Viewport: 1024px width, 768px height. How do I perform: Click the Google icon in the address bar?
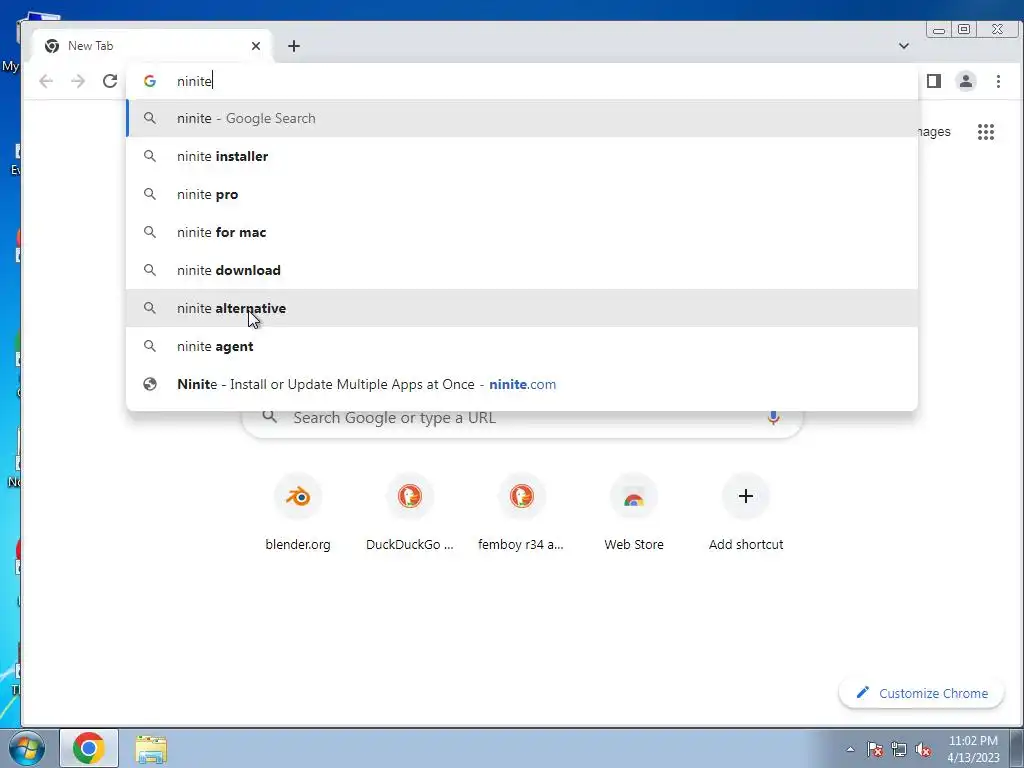coord(150,81)
